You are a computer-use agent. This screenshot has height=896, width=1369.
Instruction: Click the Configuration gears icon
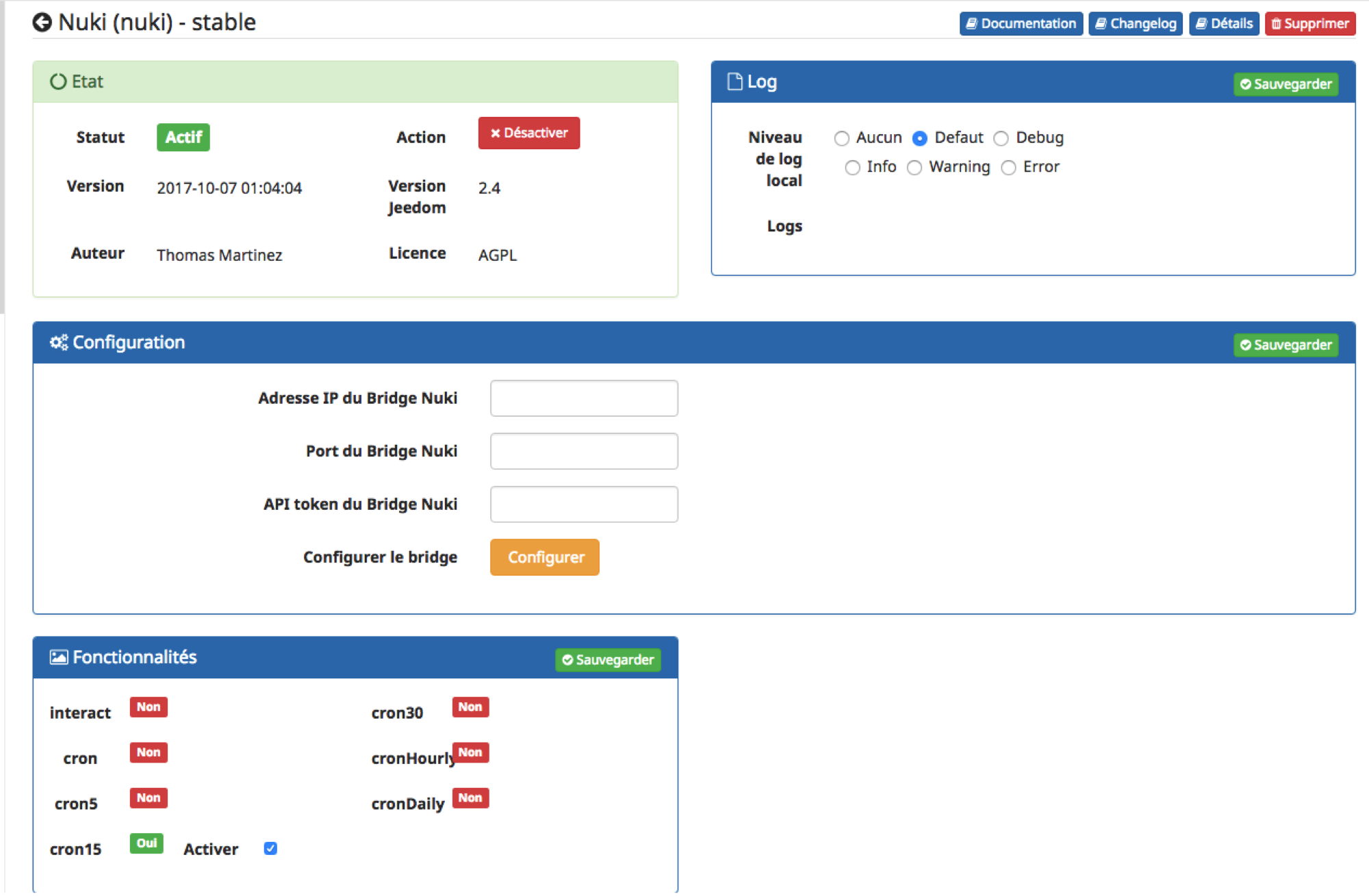pos(59,342)
